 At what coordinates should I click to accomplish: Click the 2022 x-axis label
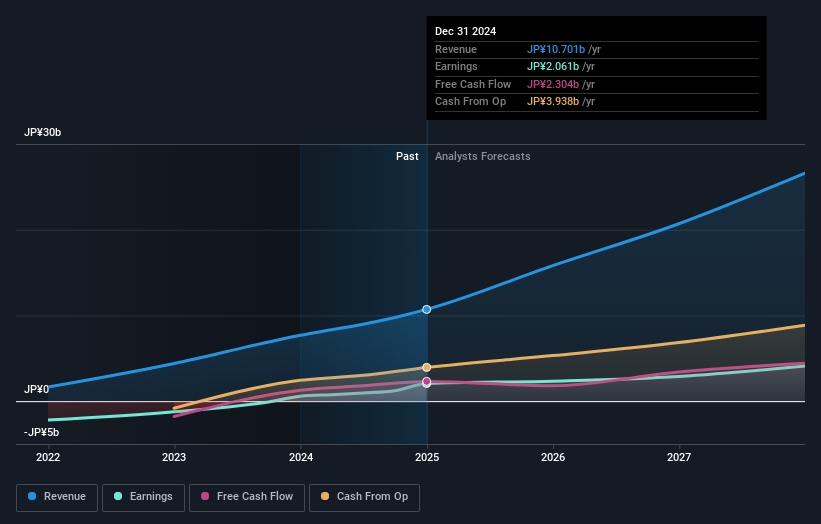(48, 457)
